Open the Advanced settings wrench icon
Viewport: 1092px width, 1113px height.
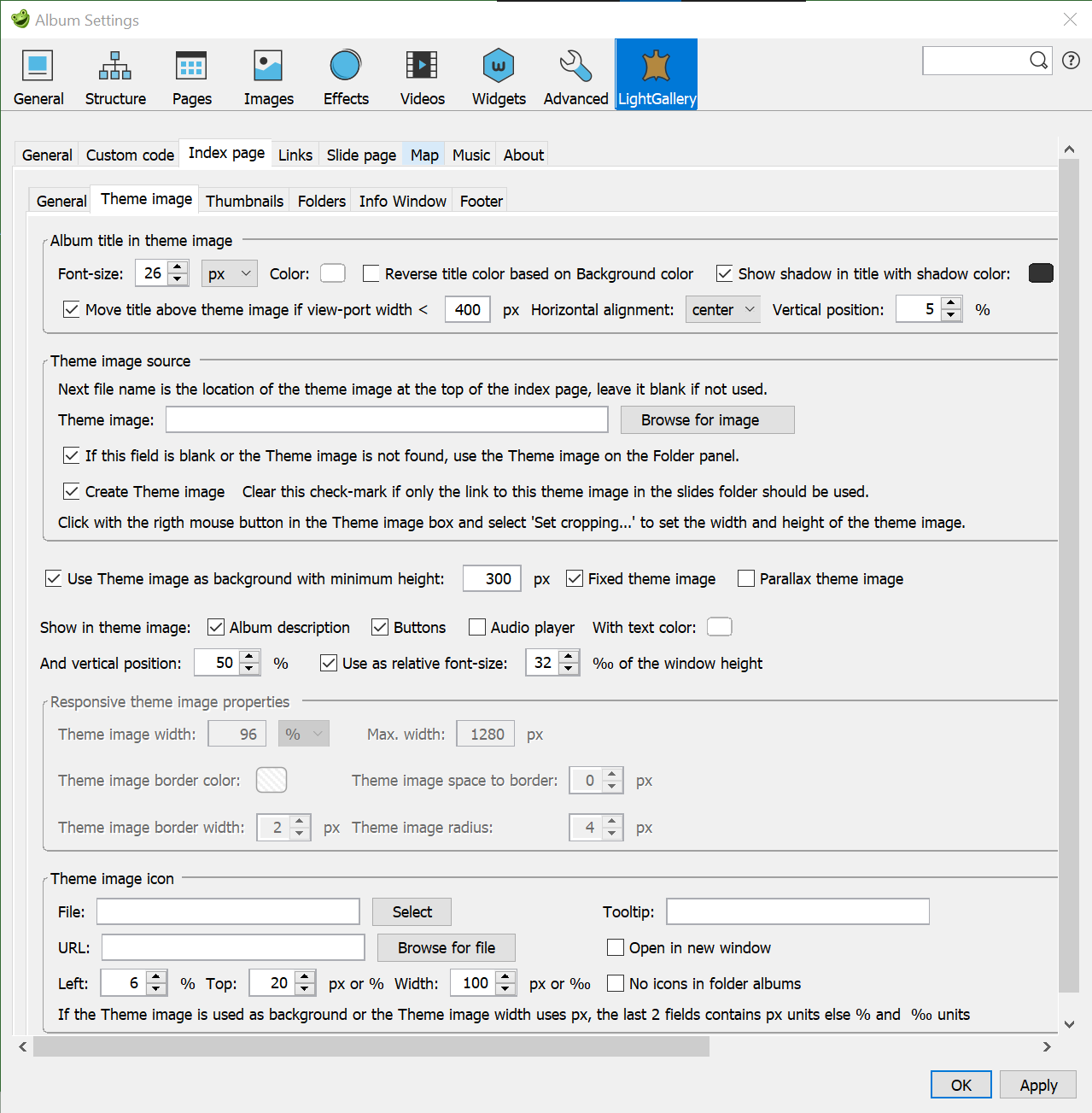point(574,74)
